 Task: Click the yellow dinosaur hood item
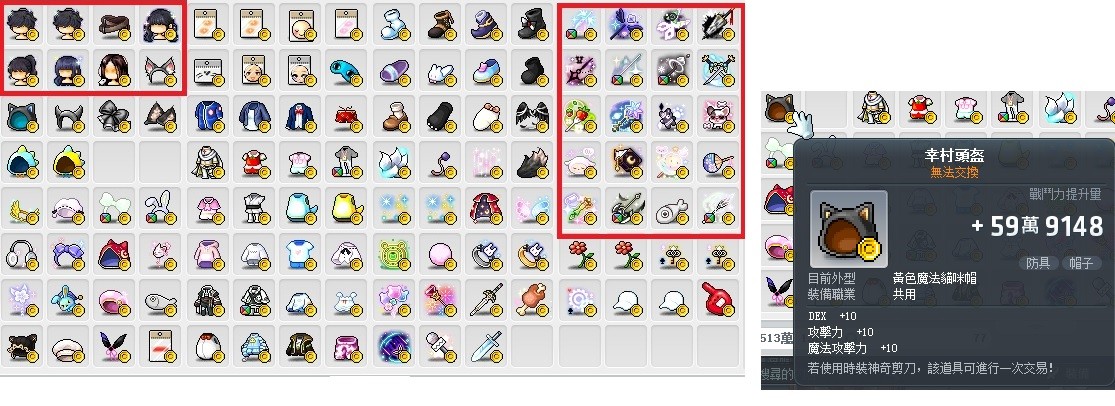point(69,162)
